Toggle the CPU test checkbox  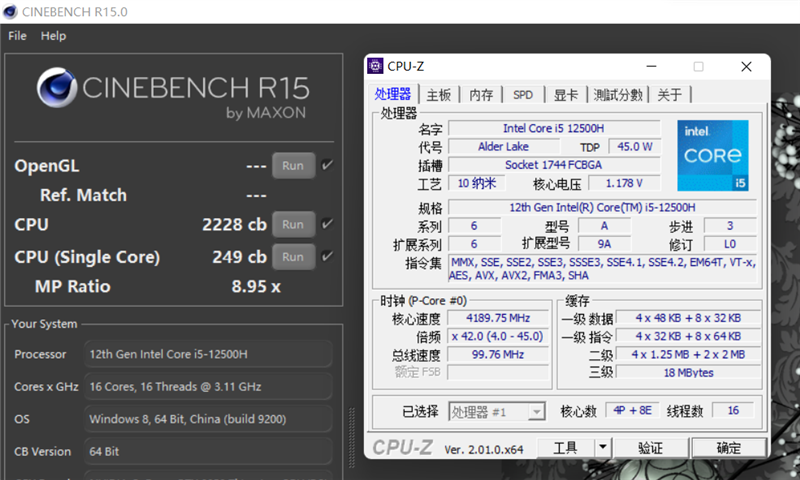click(327, 223)
